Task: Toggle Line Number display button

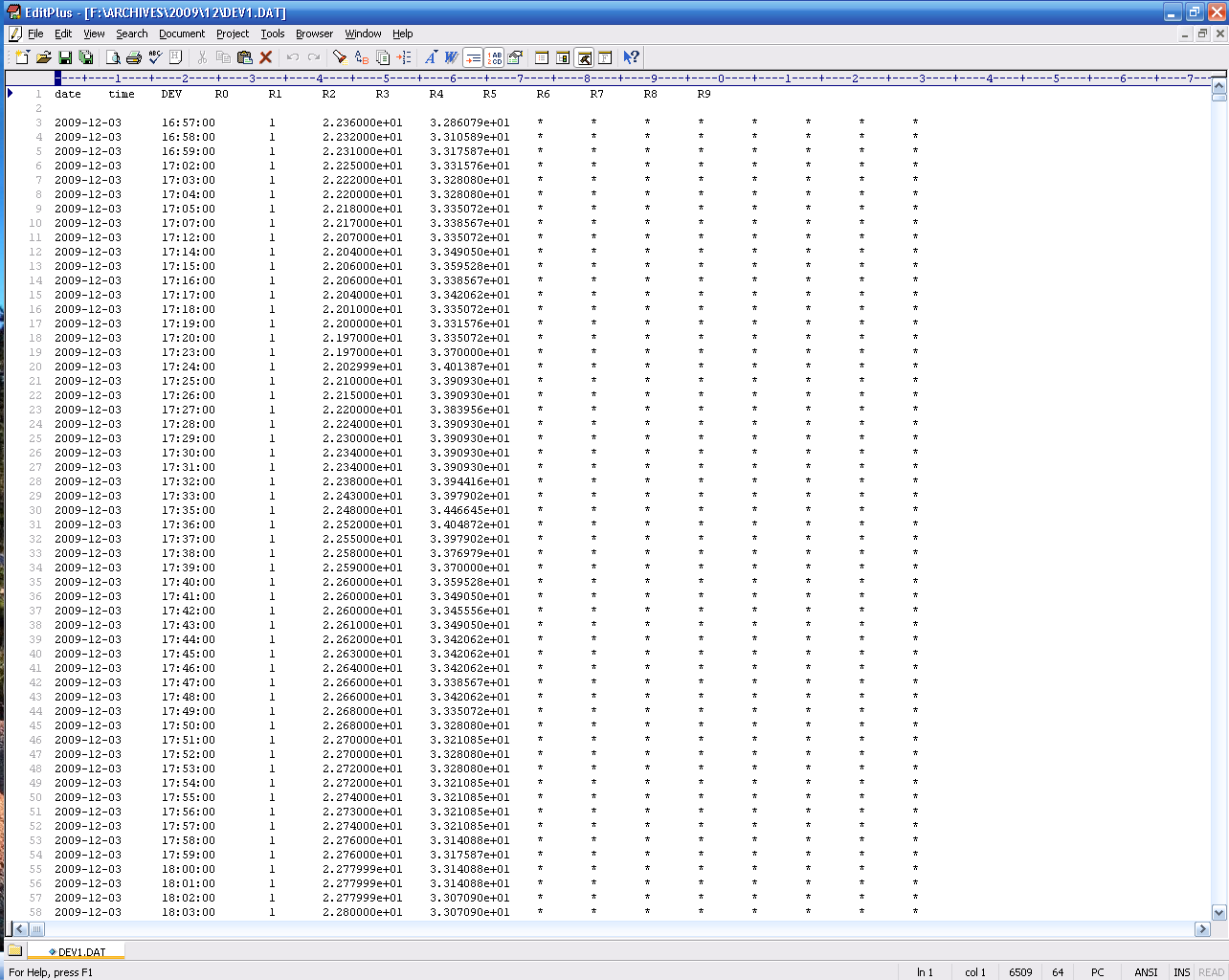Action: [494, 57]
